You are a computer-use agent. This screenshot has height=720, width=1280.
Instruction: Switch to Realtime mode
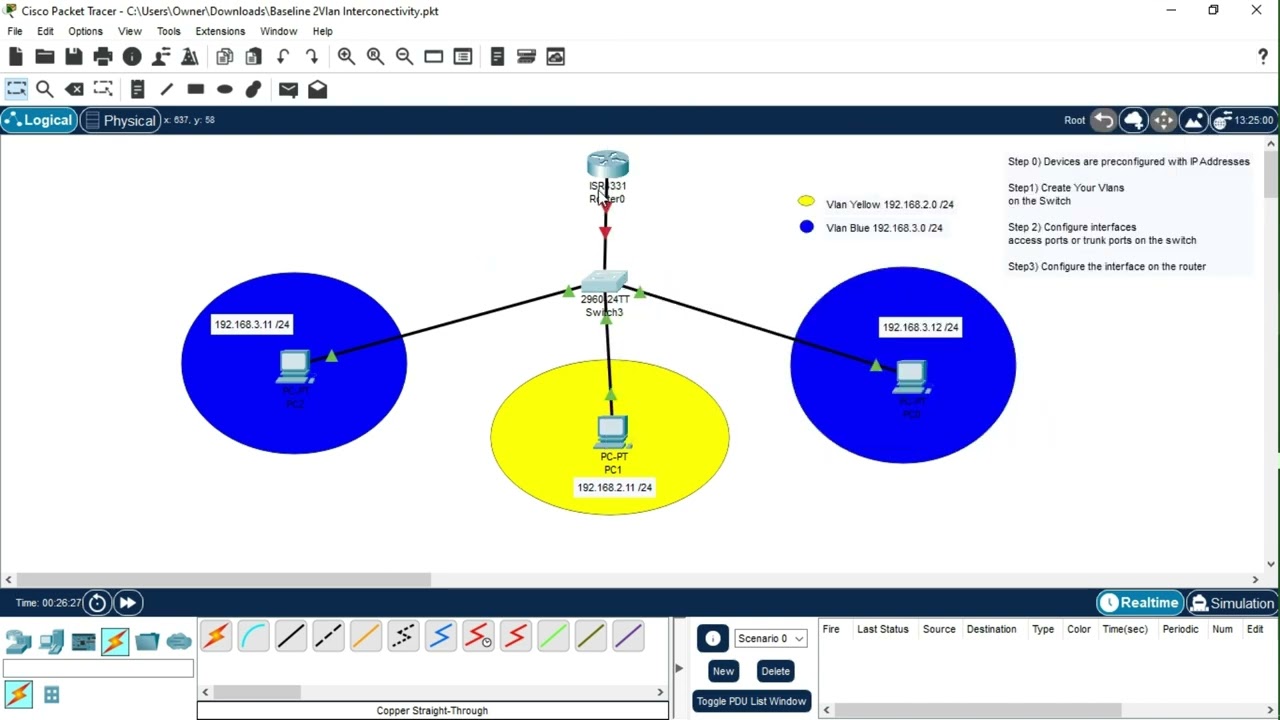[1139, 603]
